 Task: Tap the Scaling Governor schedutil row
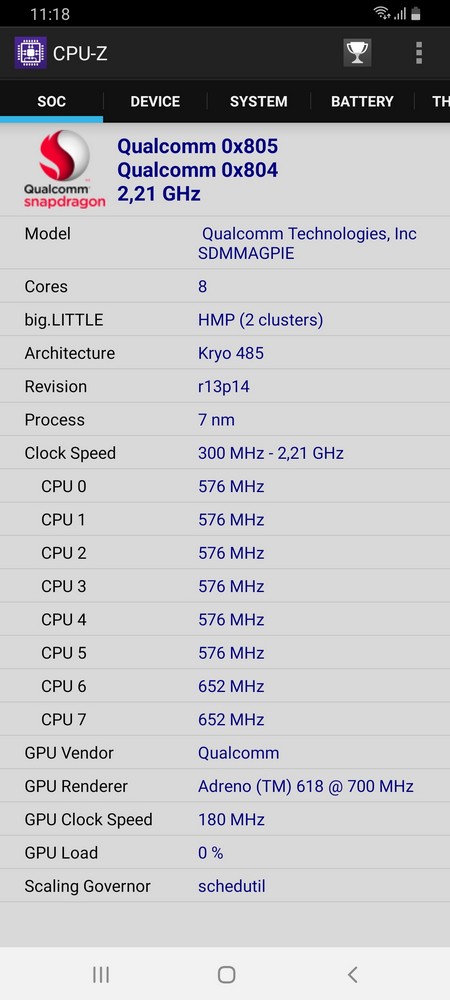225,886
